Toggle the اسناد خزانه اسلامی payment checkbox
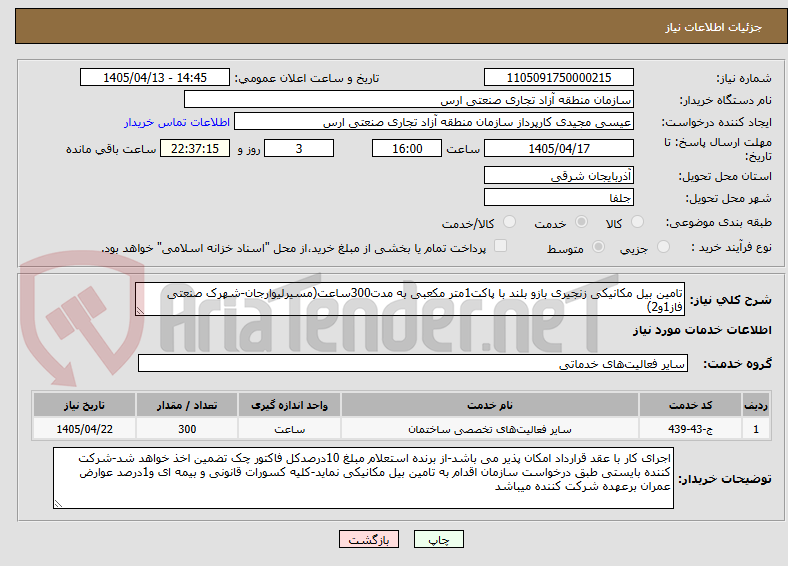The image size is (788, 566). click(500, 246)
